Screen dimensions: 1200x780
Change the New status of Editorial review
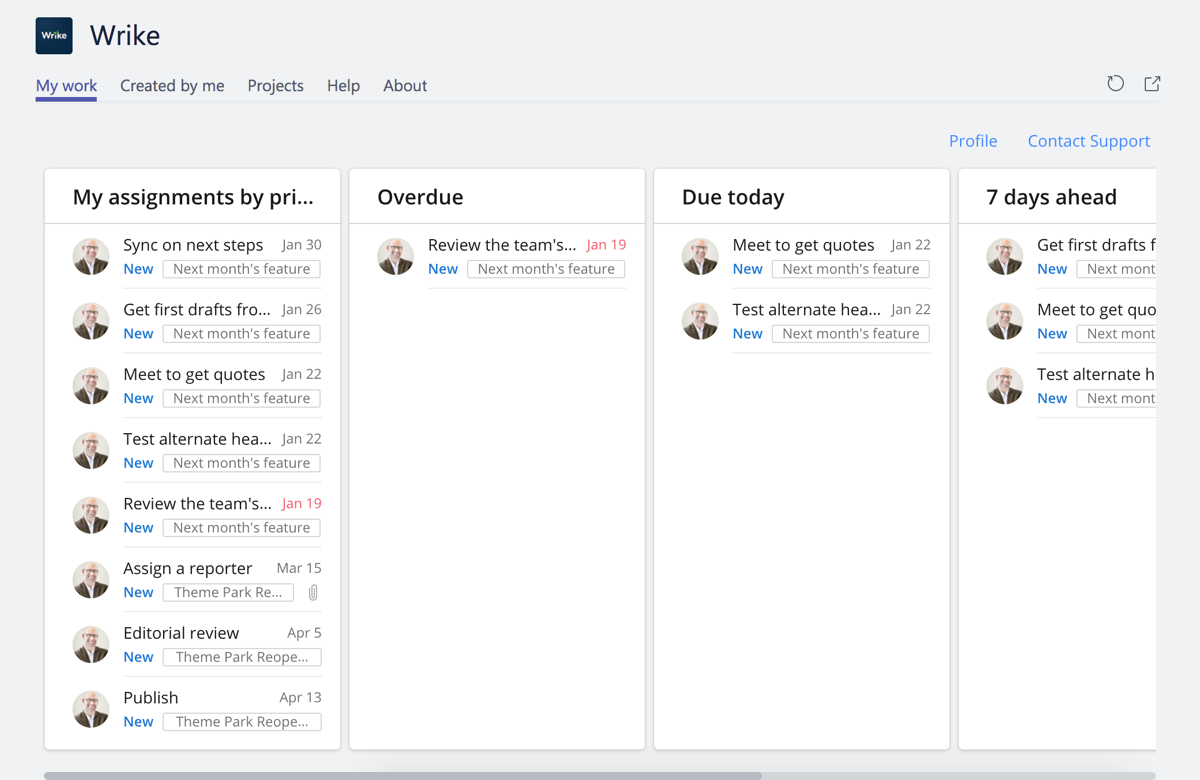[138, 657]
